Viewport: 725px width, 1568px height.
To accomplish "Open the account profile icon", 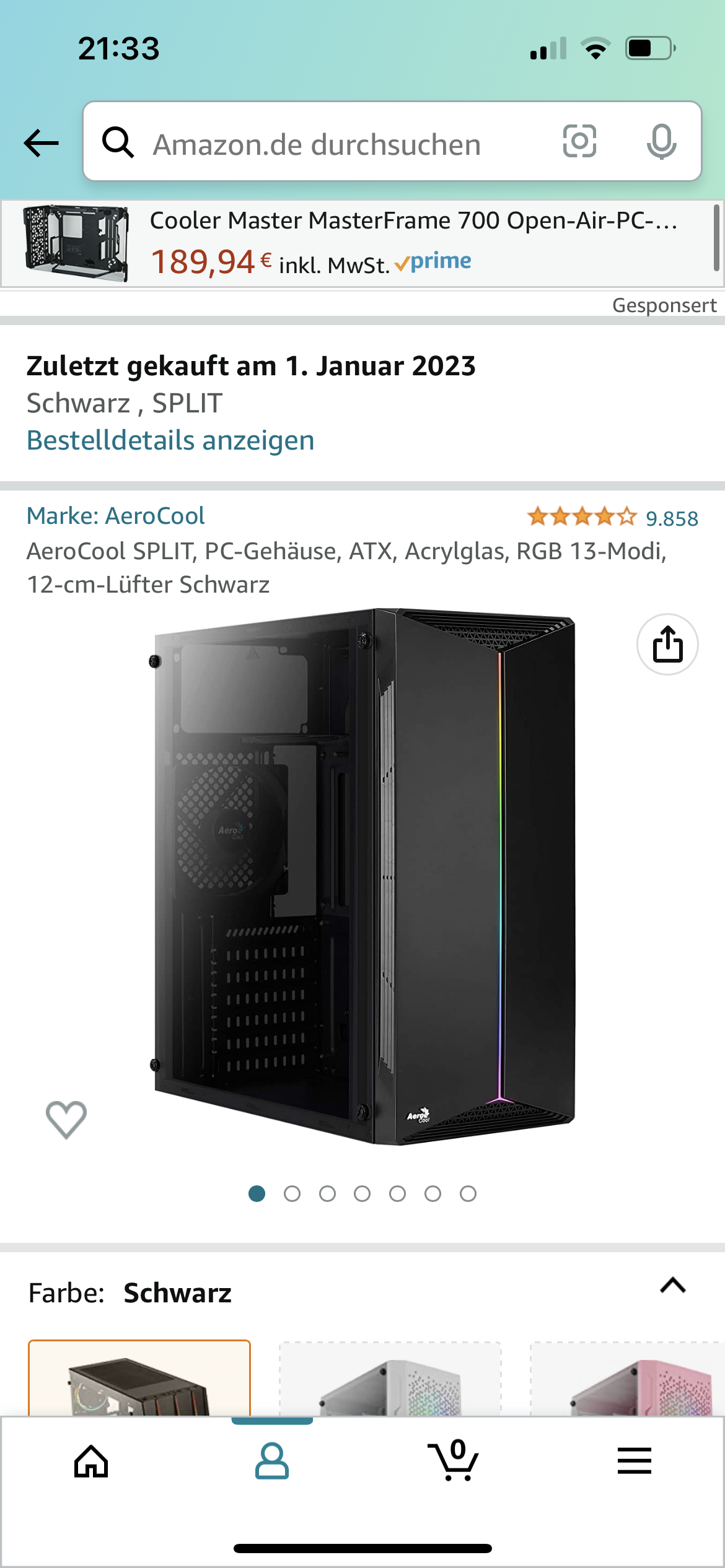I will (x=272, y=1461).
